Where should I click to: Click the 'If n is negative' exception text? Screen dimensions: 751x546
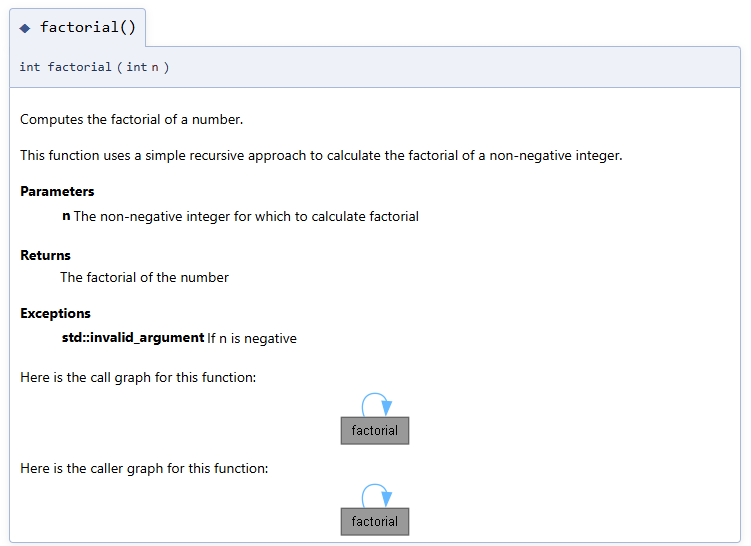(x=252, y=338)
